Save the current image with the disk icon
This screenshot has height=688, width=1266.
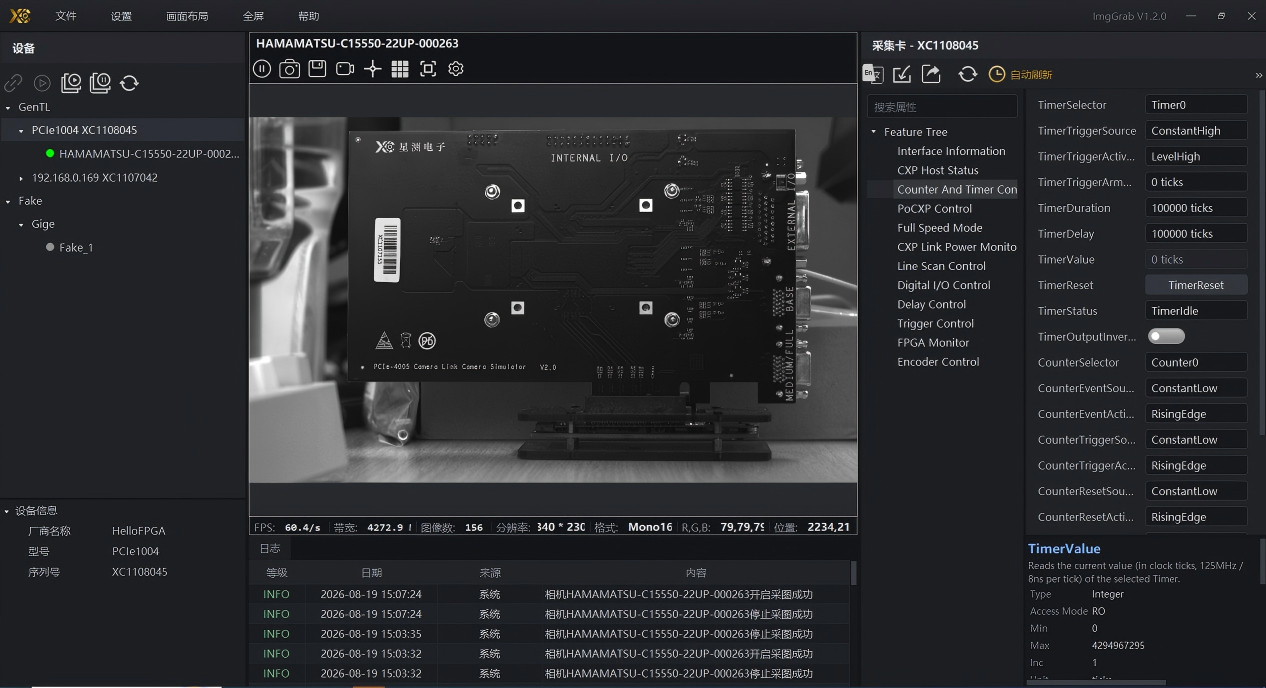click(x=317, y=68)
